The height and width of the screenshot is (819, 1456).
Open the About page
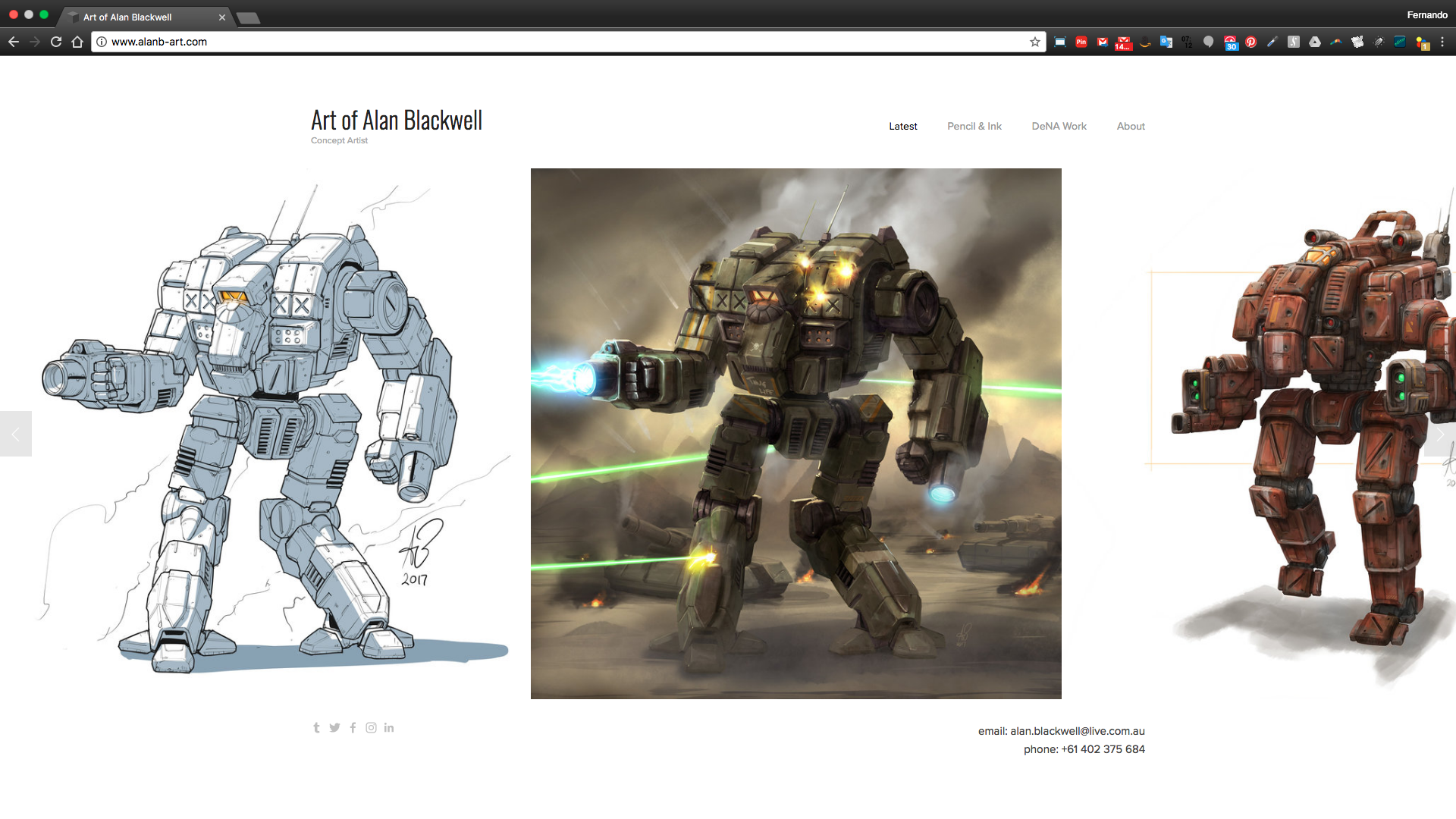coord(1130,127)
